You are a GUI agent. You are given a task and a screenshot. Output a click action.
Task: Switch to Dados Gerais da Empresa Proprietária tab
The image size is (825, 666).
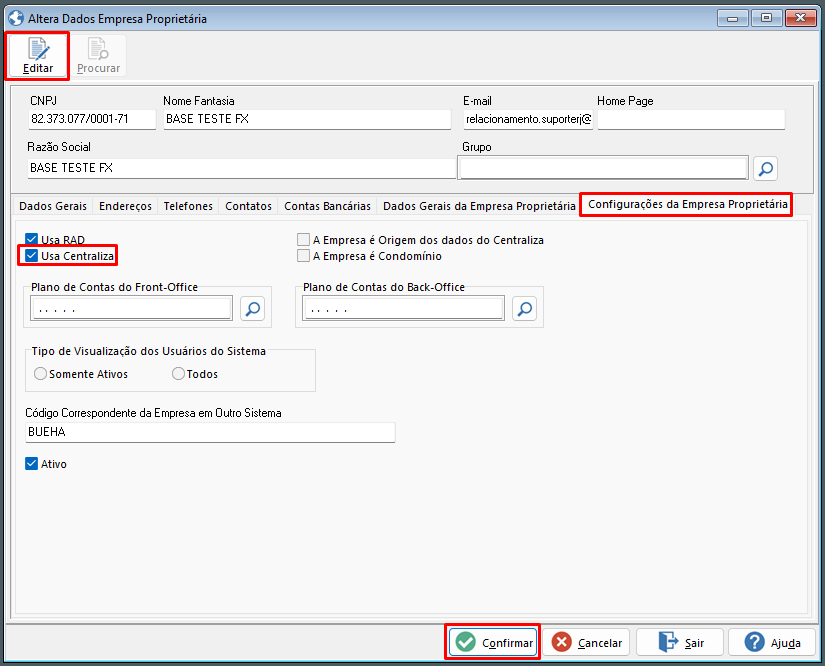[x=479, y=206]
